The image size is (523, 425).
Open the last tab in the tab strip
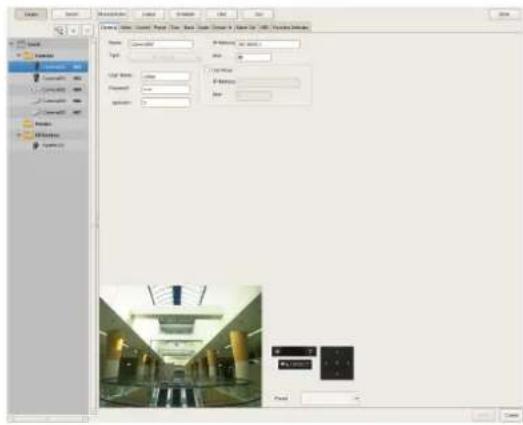pyautogui.click(x=290, y=27)
